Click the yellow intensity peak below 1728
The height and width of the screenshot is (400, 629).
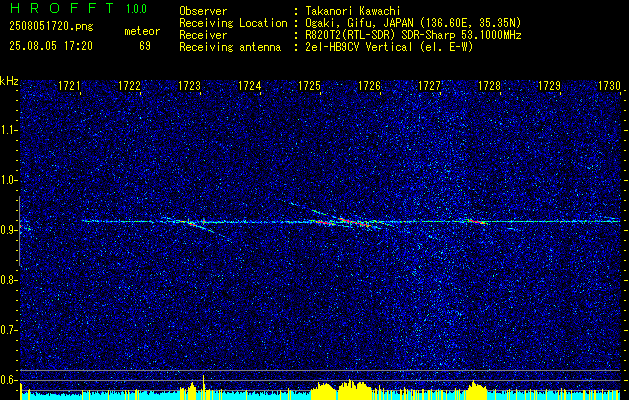[477, 390]
